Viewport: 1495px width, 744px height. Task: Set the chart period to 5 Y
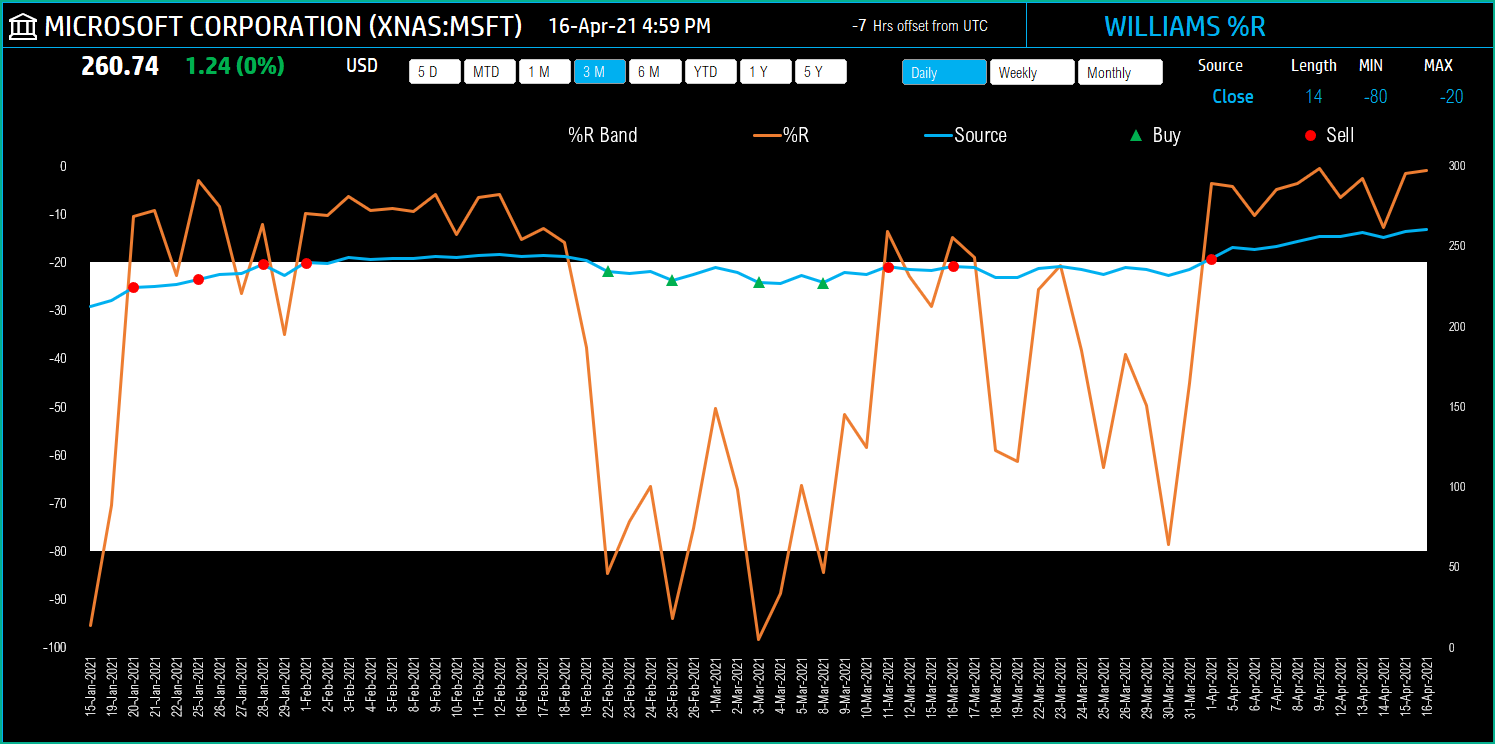point(821,72)
